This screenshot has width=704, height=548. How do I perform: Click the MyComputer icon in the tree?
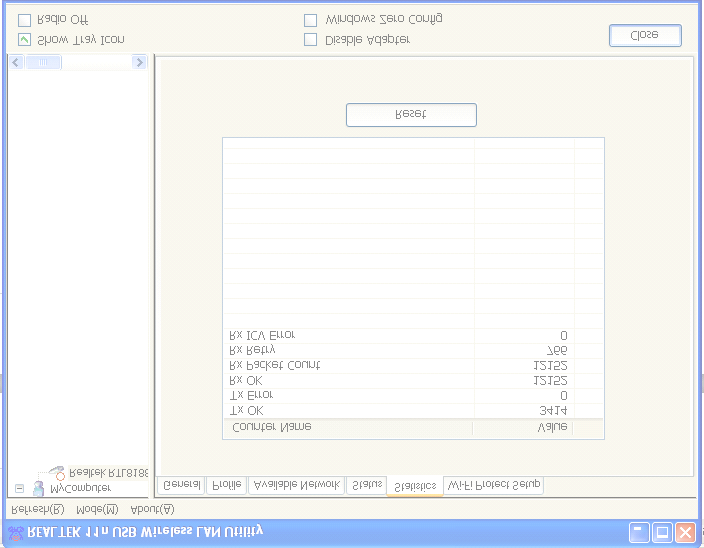pyautogui.click(x=39, y=488)
